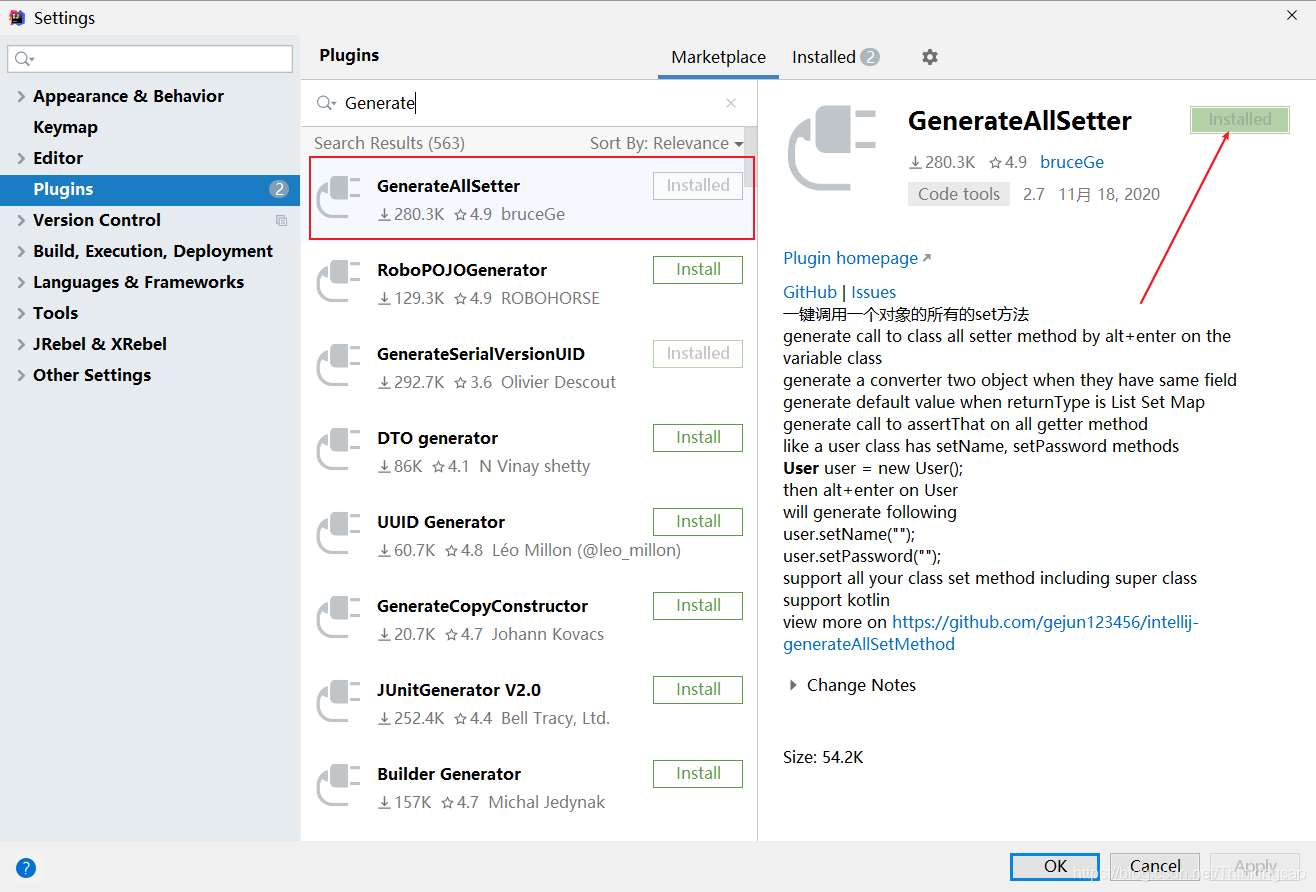Install the JUnitGenerator V2.0 plugin
This screenshot has width=1316, height=892.
tap(698, 690)
